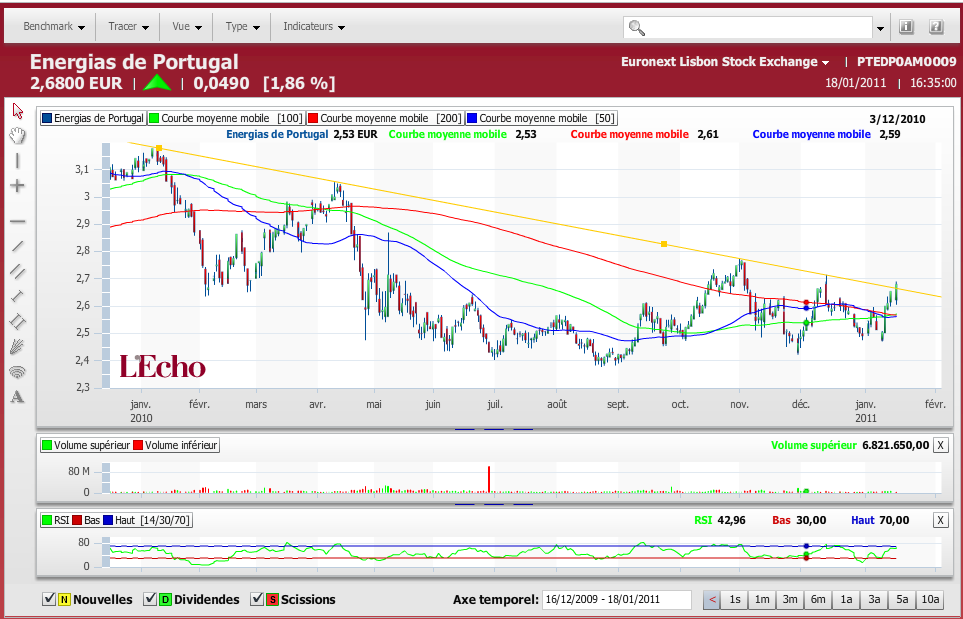Select the 3a time range
The height and width of the screenshot is (619, 963).
pyautogui.click(x=874, y=599)
